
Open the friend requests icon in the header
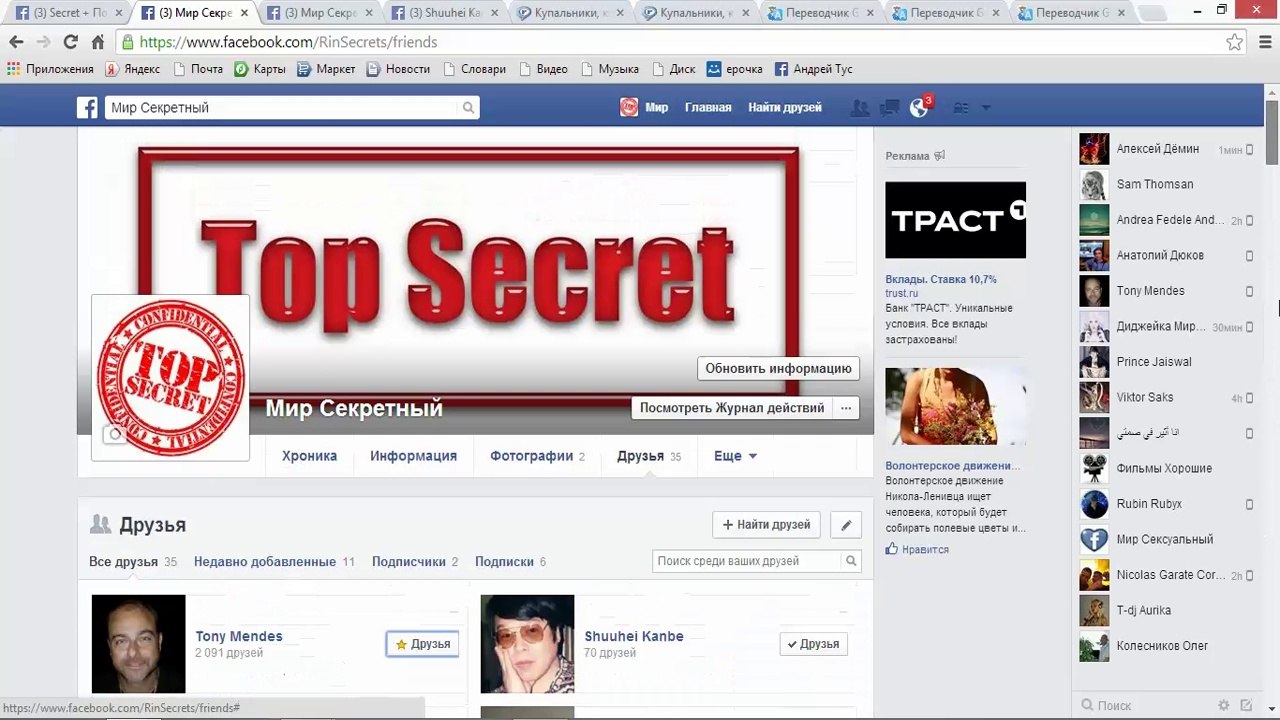click(x=859, y=108)
